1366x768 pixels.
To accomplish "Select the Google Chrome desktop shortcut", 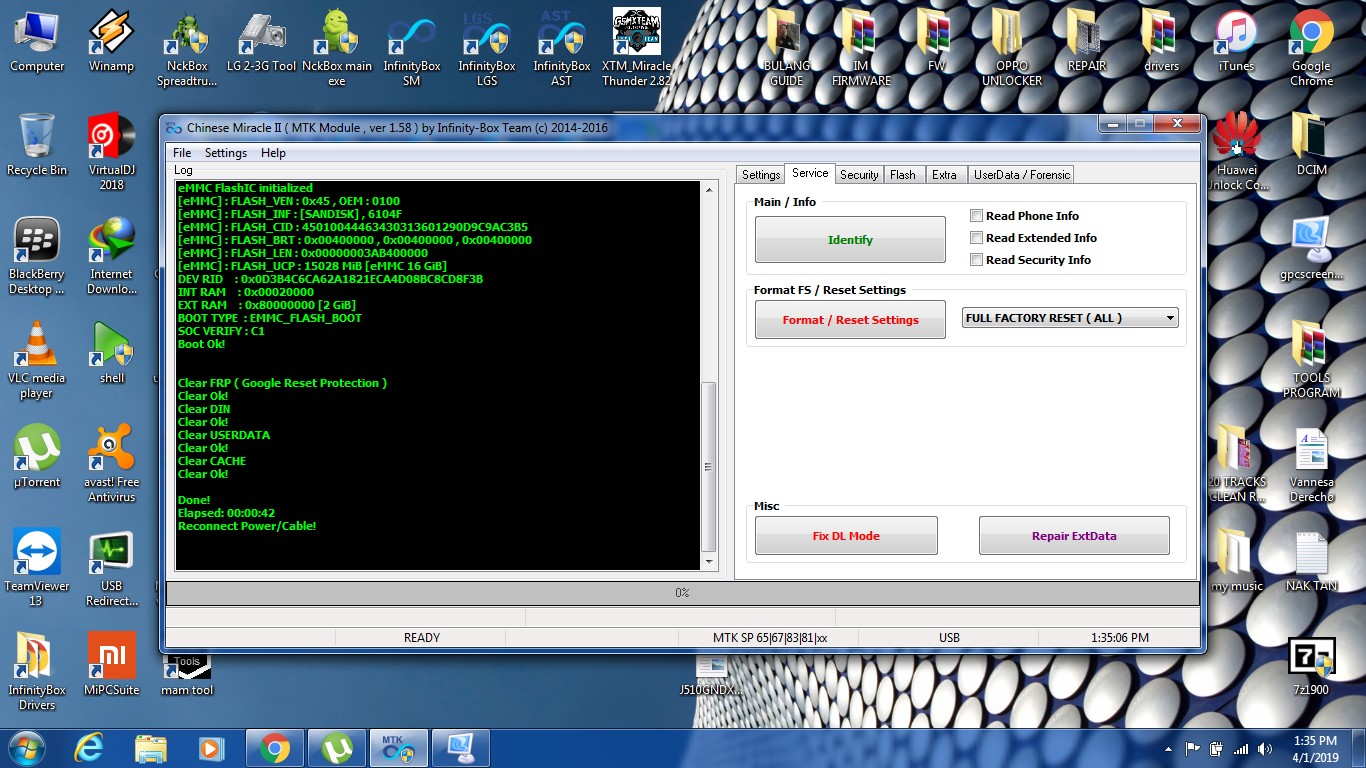I will pyautogui.click(x=1311, y=49).
